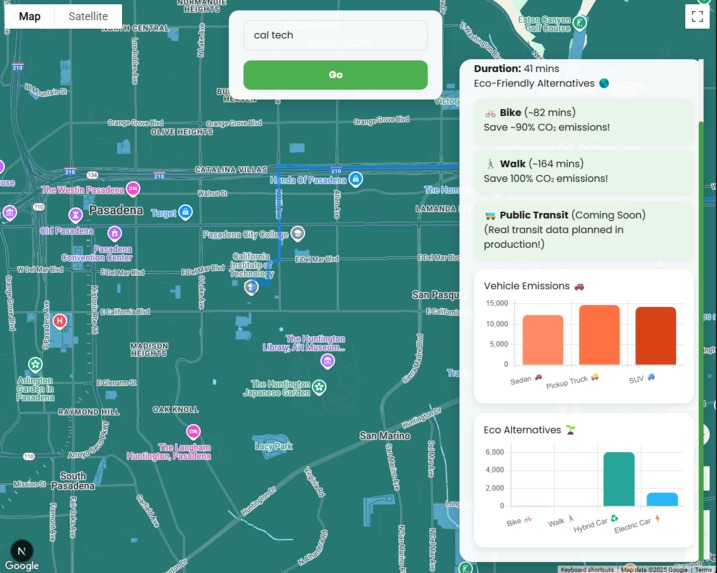The height and width of the screenshot is (573, 717).
Task: Open Keyboard shortcuts link
Action: click(587, 570)
